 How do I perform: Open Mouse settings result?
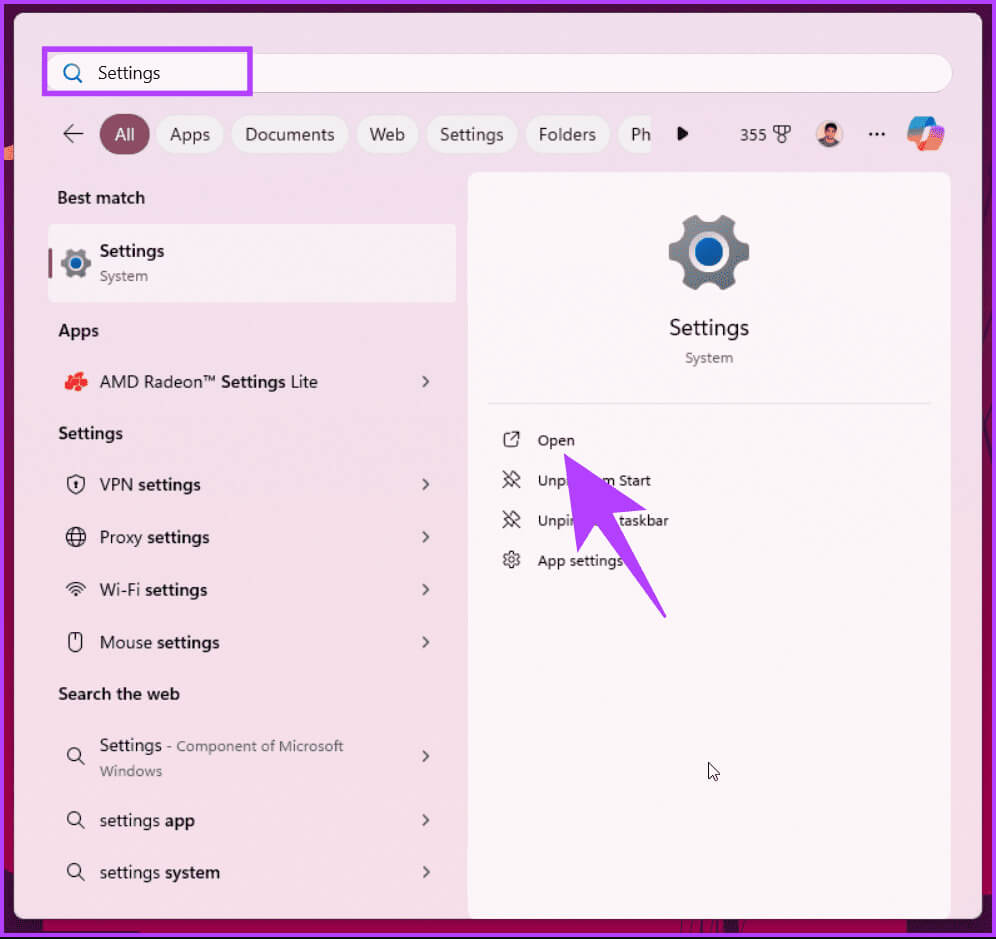click(x=252, y=643)
